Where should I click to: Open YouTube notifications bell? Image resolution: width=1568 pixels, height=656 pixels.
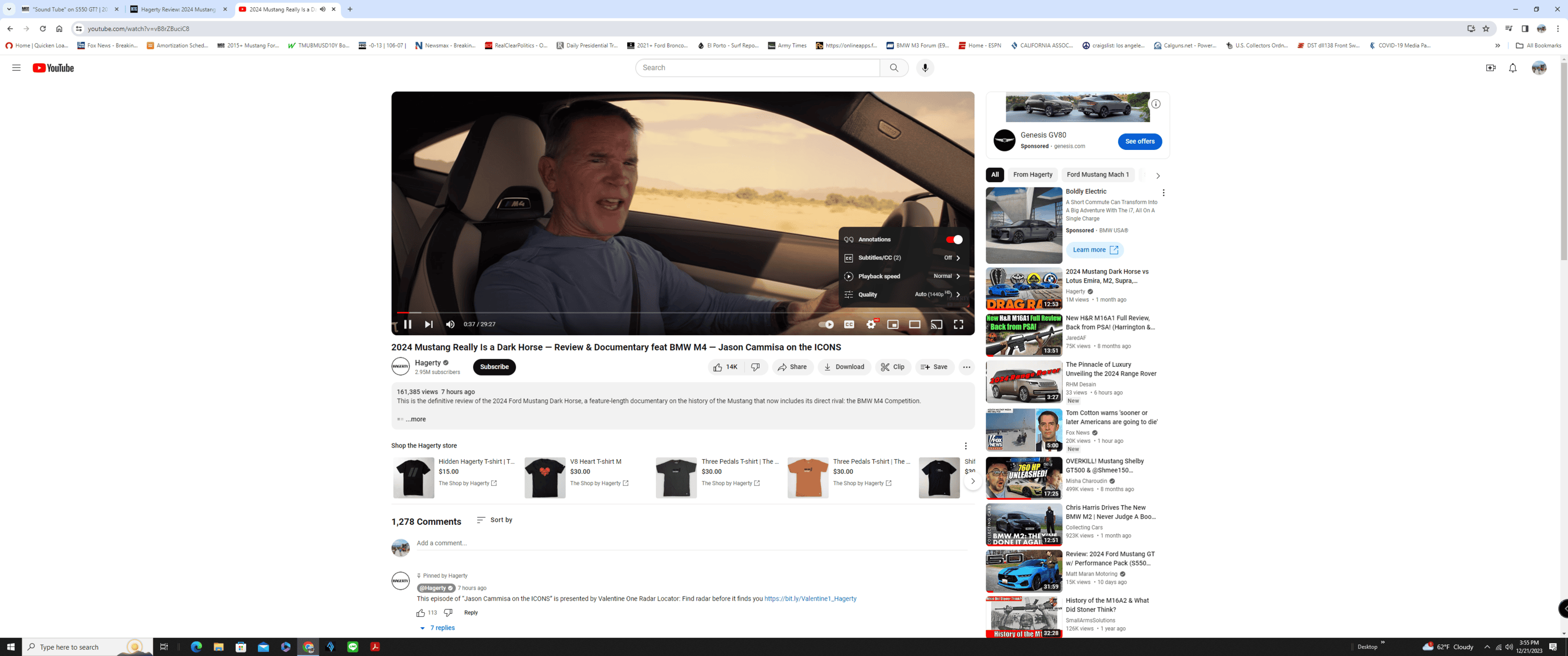1513,68
